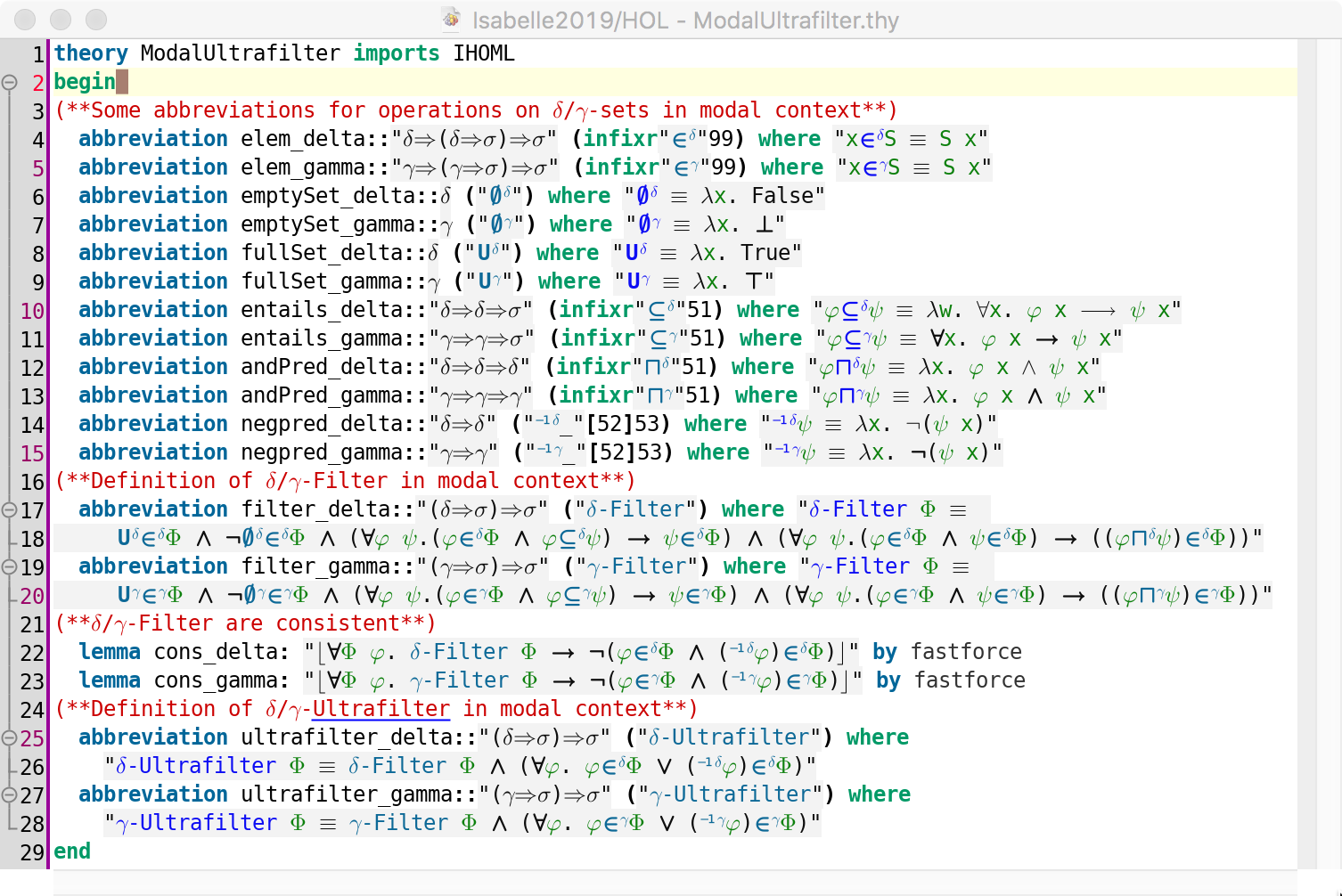
Task: Click the lemma keyword before cons_gamma
Action: pyautogui.click(x=110, y=680)
